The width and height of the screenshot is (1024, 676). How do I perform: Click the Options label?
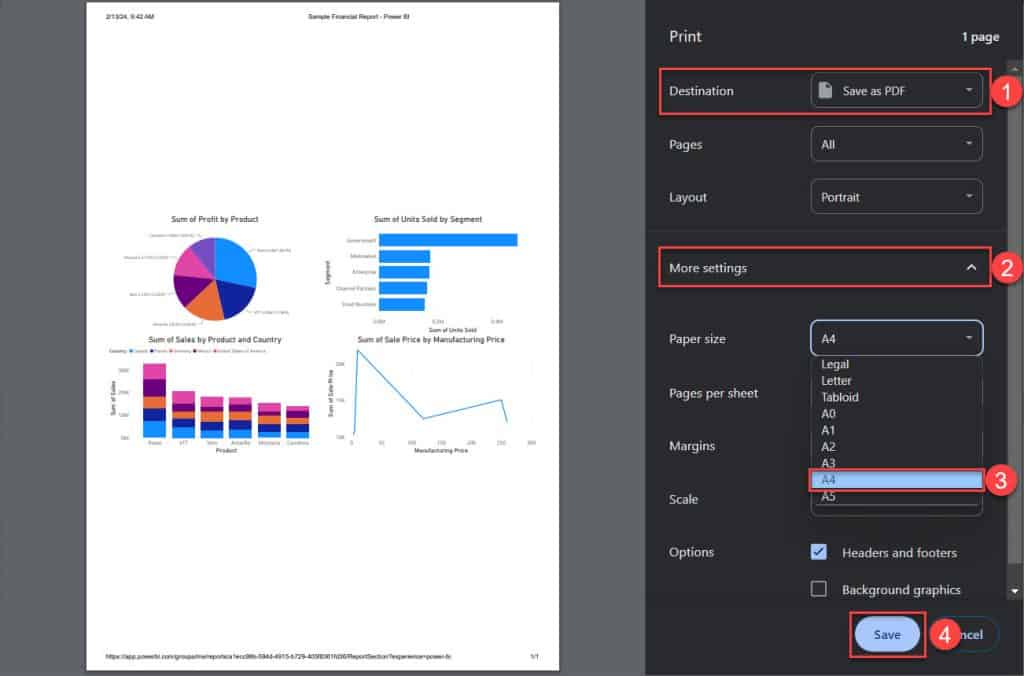(691, 552)
